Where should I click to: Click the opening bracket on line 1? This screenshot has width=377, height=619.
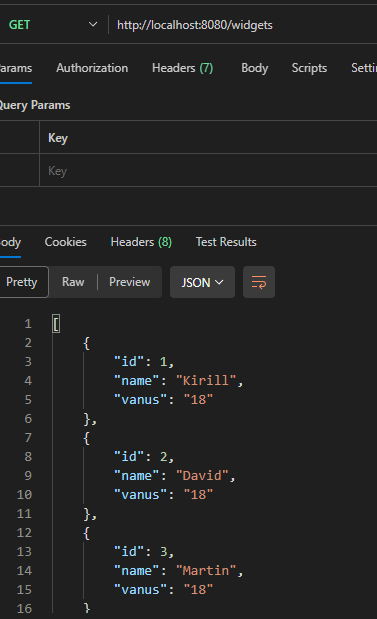point(56,324)
